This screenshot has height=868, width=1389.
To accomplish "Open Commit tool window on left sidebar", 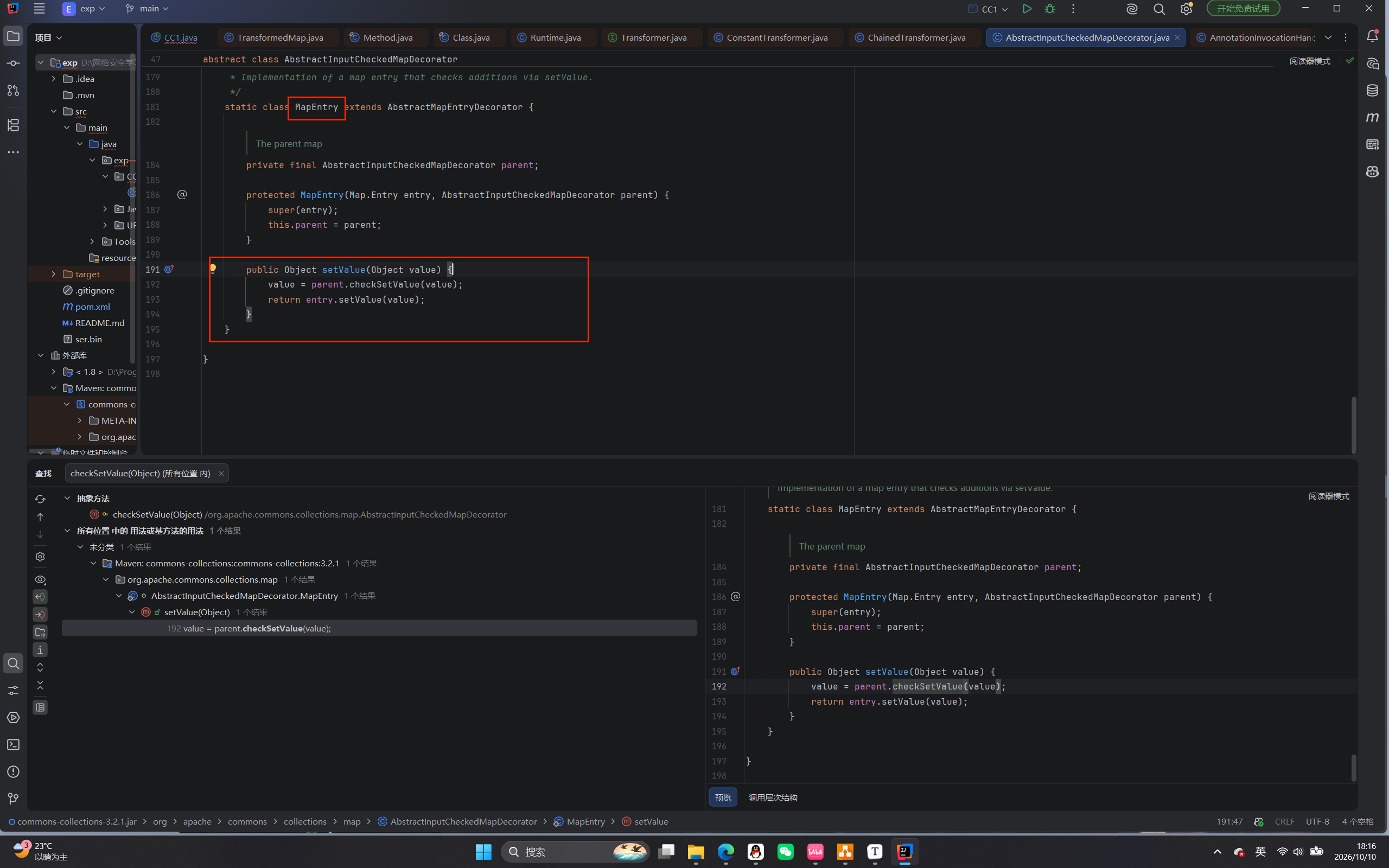I will tap(13, 63).
